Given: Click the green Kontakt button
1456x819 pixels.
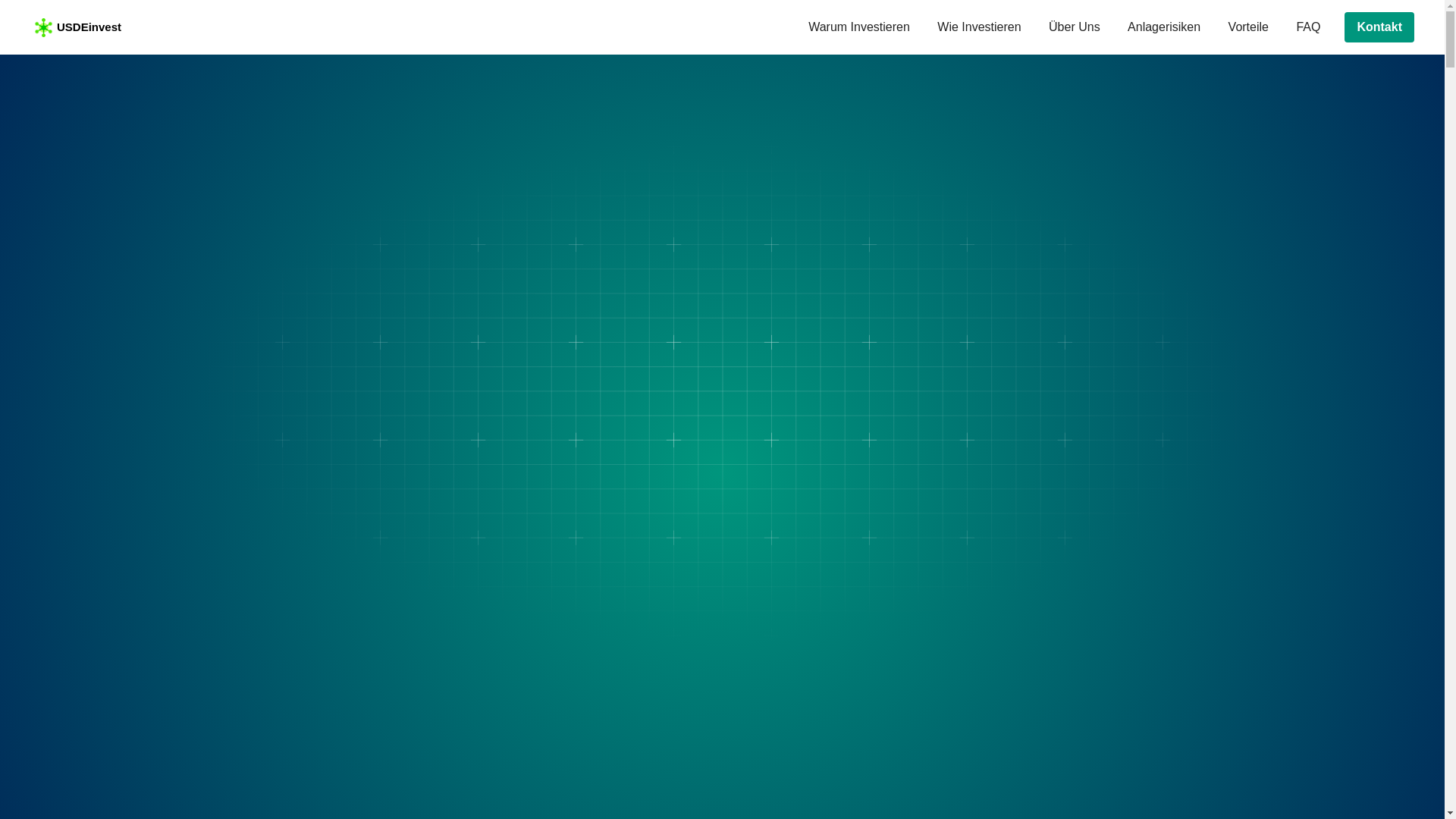Looking at the screenshot, I should click(x=1379, y=27).
